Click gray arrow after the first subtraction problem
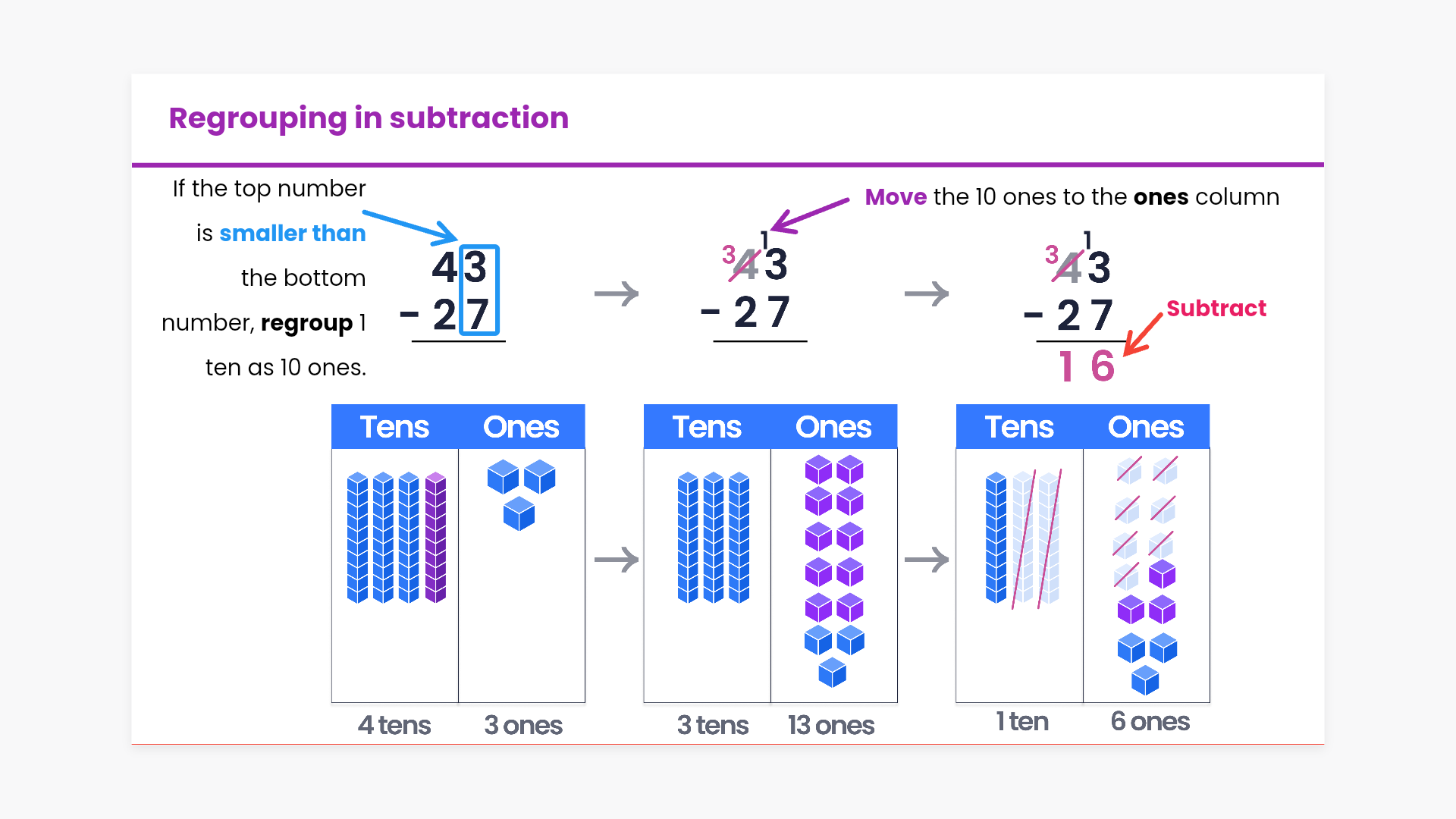Viewport: 1456px width, 819px height. pyautogui.click(x=617, y=293)
